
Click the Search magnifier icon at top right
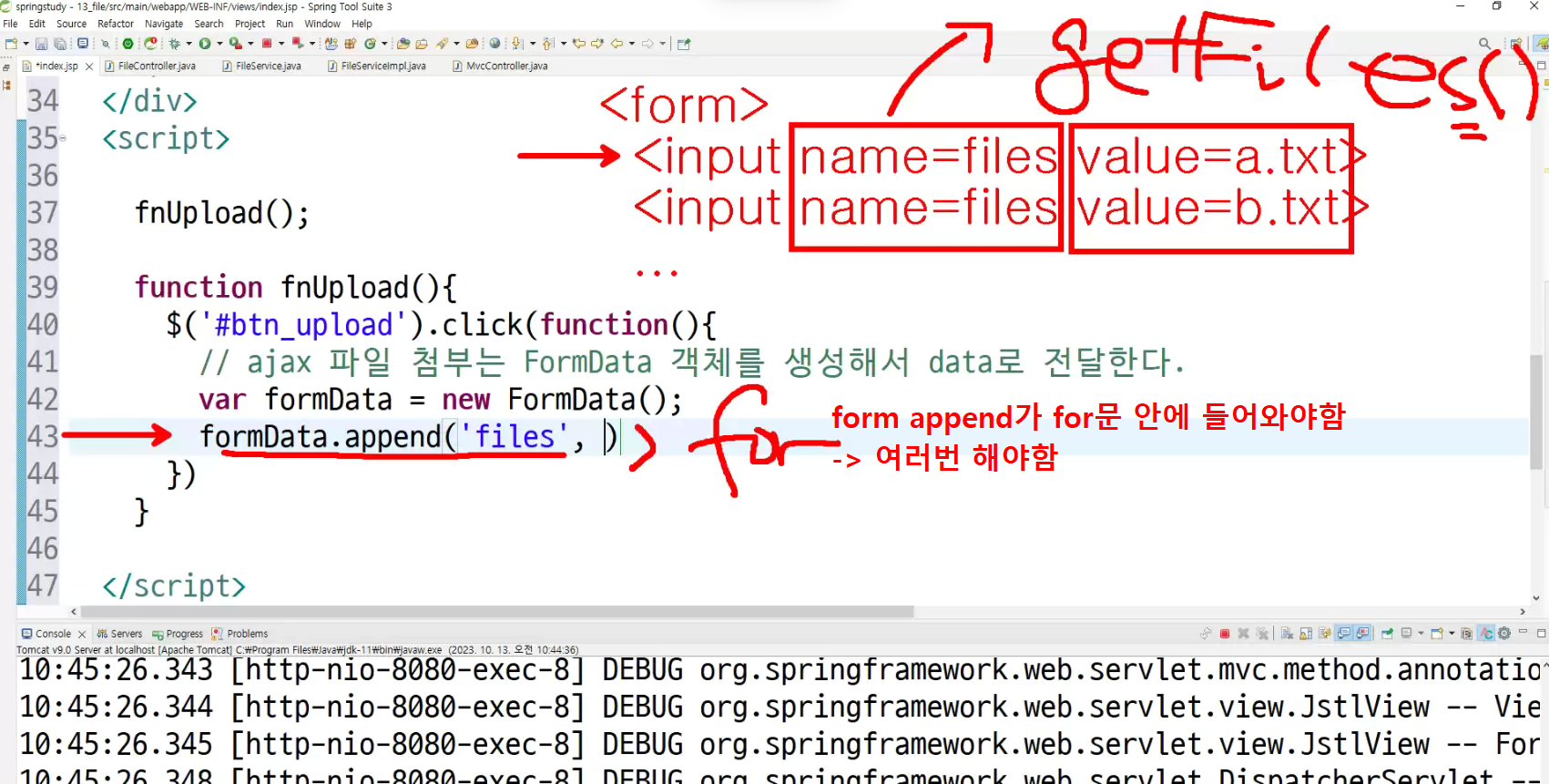[x=1484, y=44]
